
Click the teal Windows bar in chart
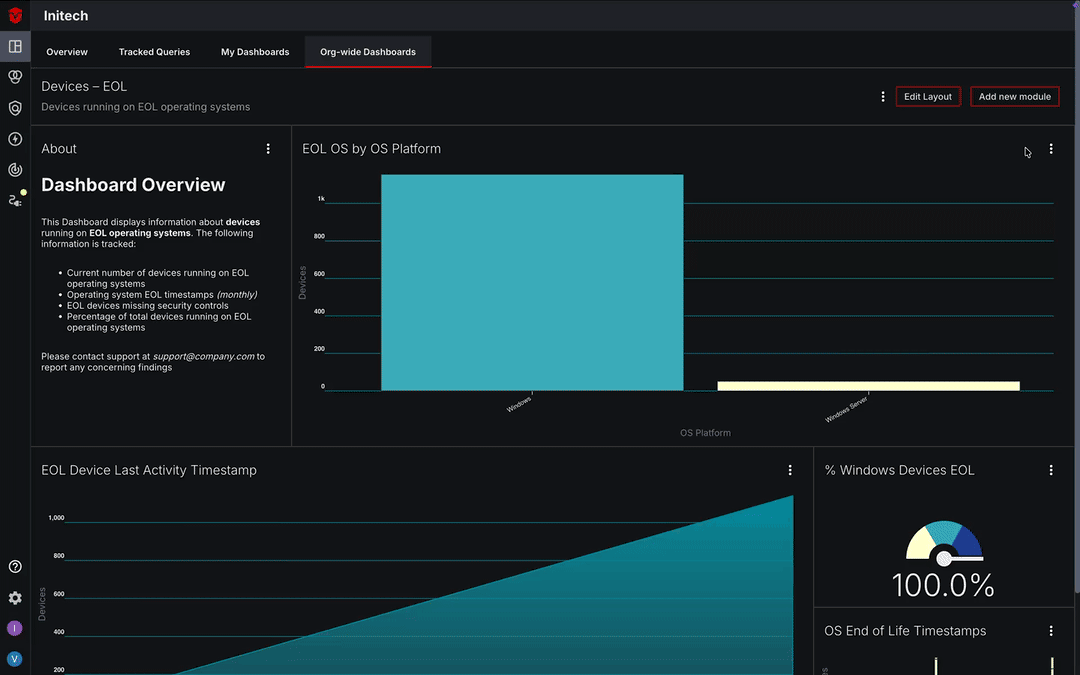[x=532, y=282]
